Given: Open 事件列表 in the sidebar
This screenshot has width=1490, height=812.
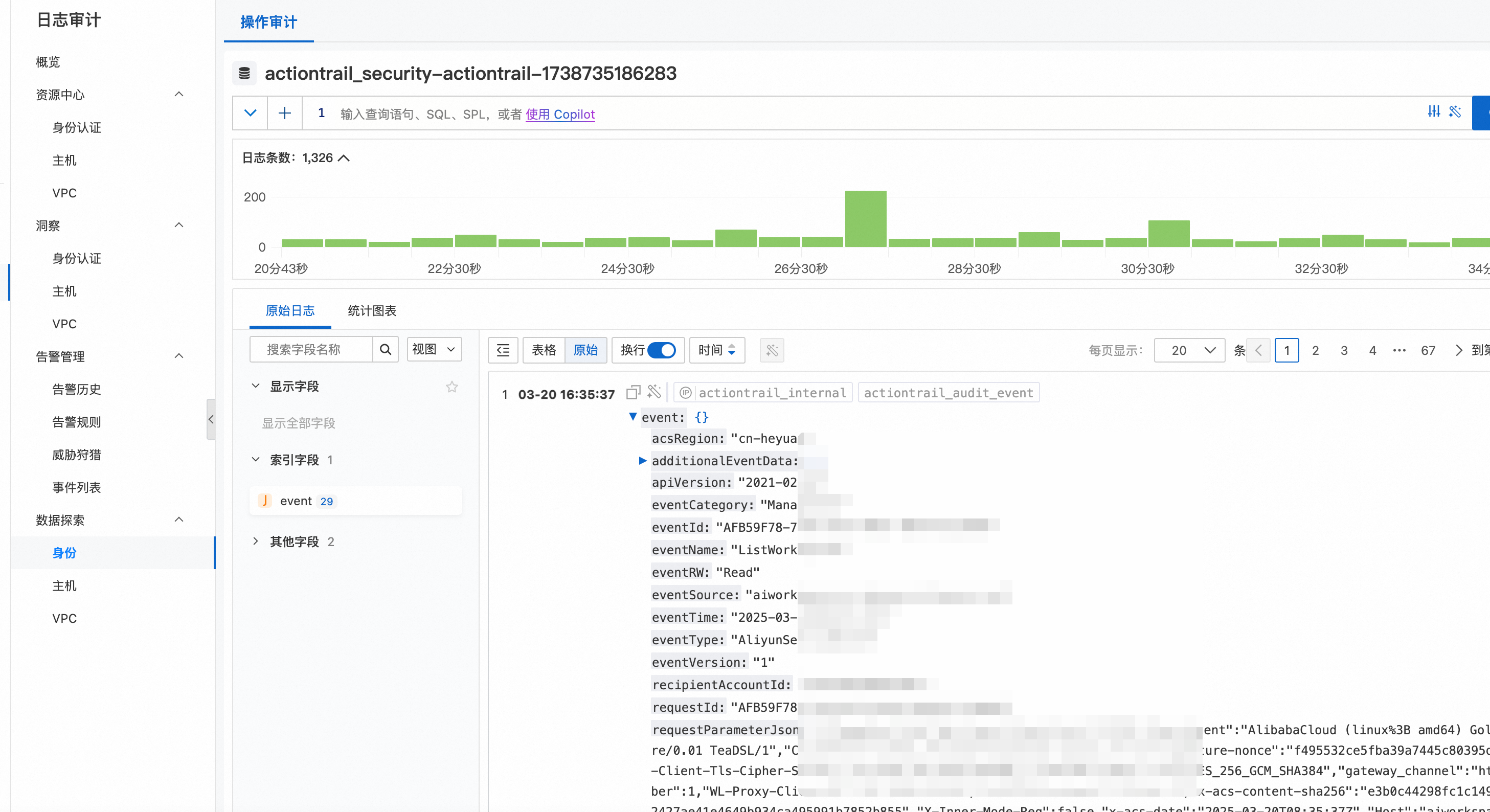Looking at the screenshot, I should pos(77,487).
